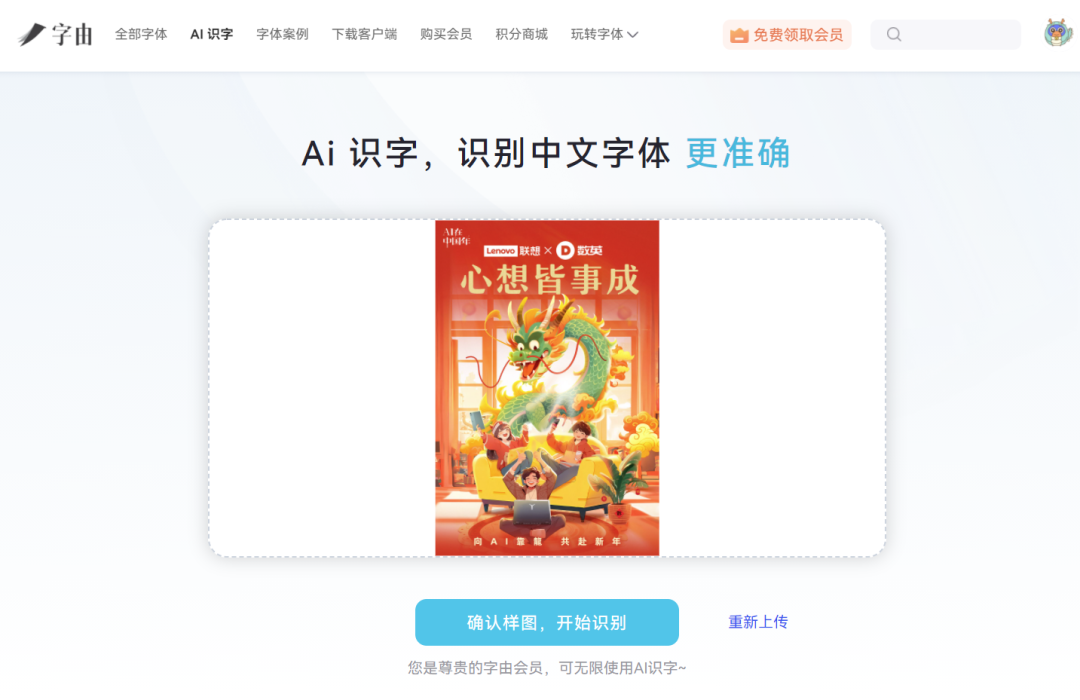1080x700 pixels.
Task: Expand the 玩转字体 dropdown chevron
Action: tap(633, 34)
